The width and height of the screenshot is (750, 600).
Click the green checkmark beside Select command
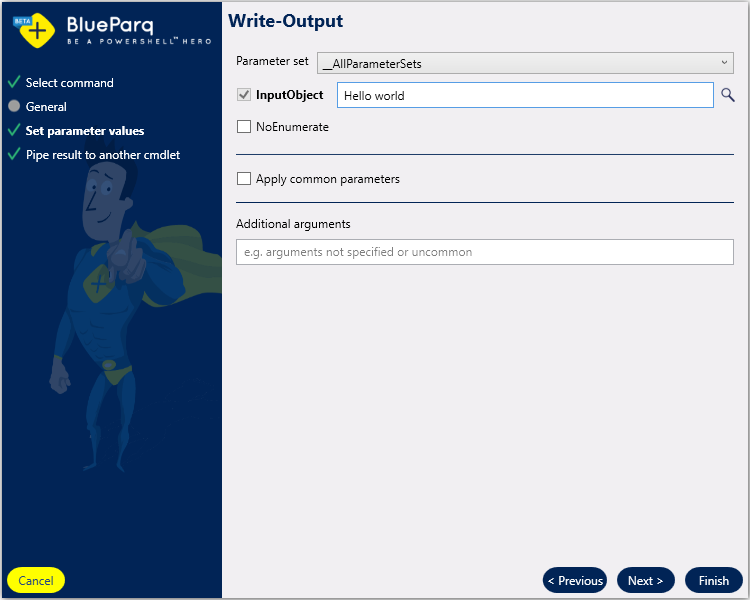pos(14,83)
